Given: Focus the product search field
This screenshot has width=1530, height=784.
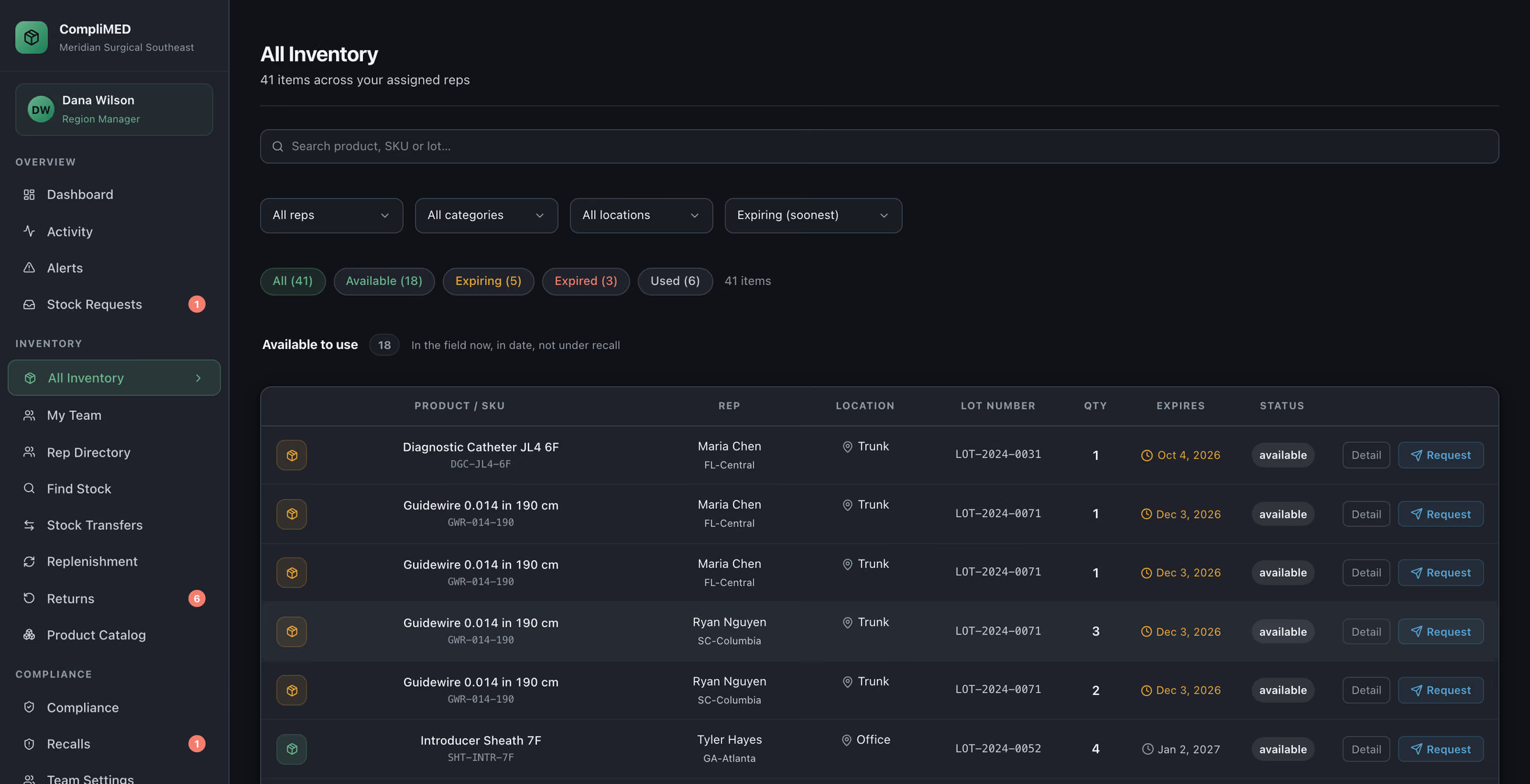Looking at the screenshot, I should [879, 147].
